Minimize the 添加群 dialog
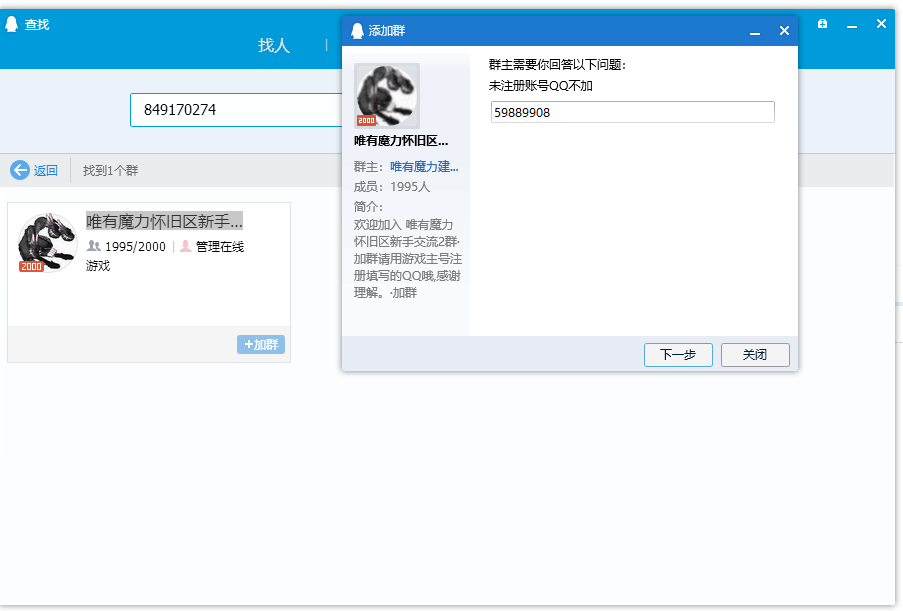 click(x=755, y=32)
